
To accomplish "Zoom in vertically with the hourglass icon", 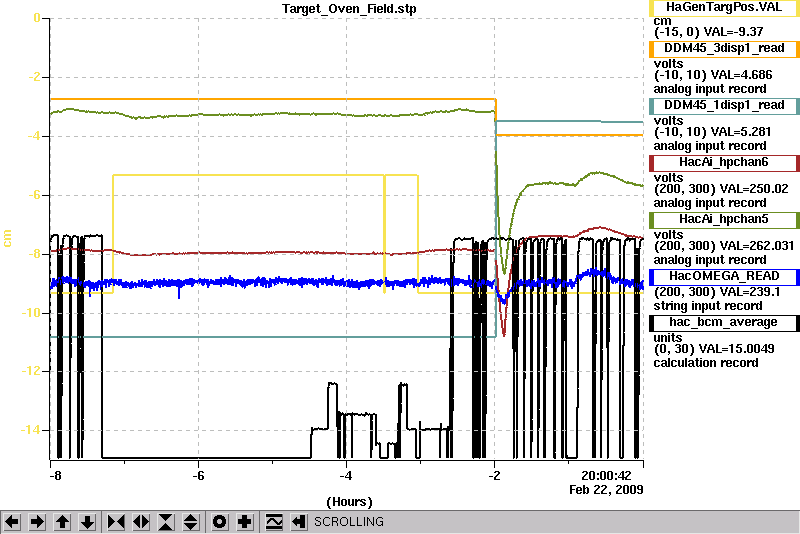I will pyautogui.click(x=166, y=522).
